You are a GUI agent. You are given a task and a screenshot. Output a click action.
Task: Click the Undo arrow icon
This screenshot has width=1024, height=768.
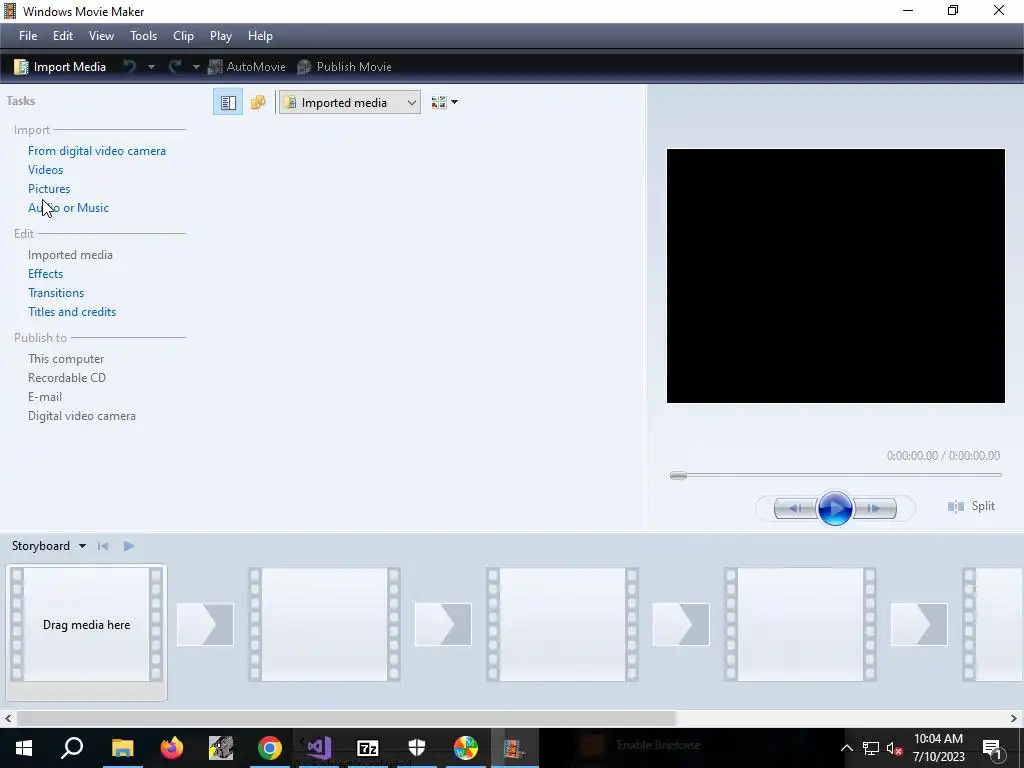(130, 67)
